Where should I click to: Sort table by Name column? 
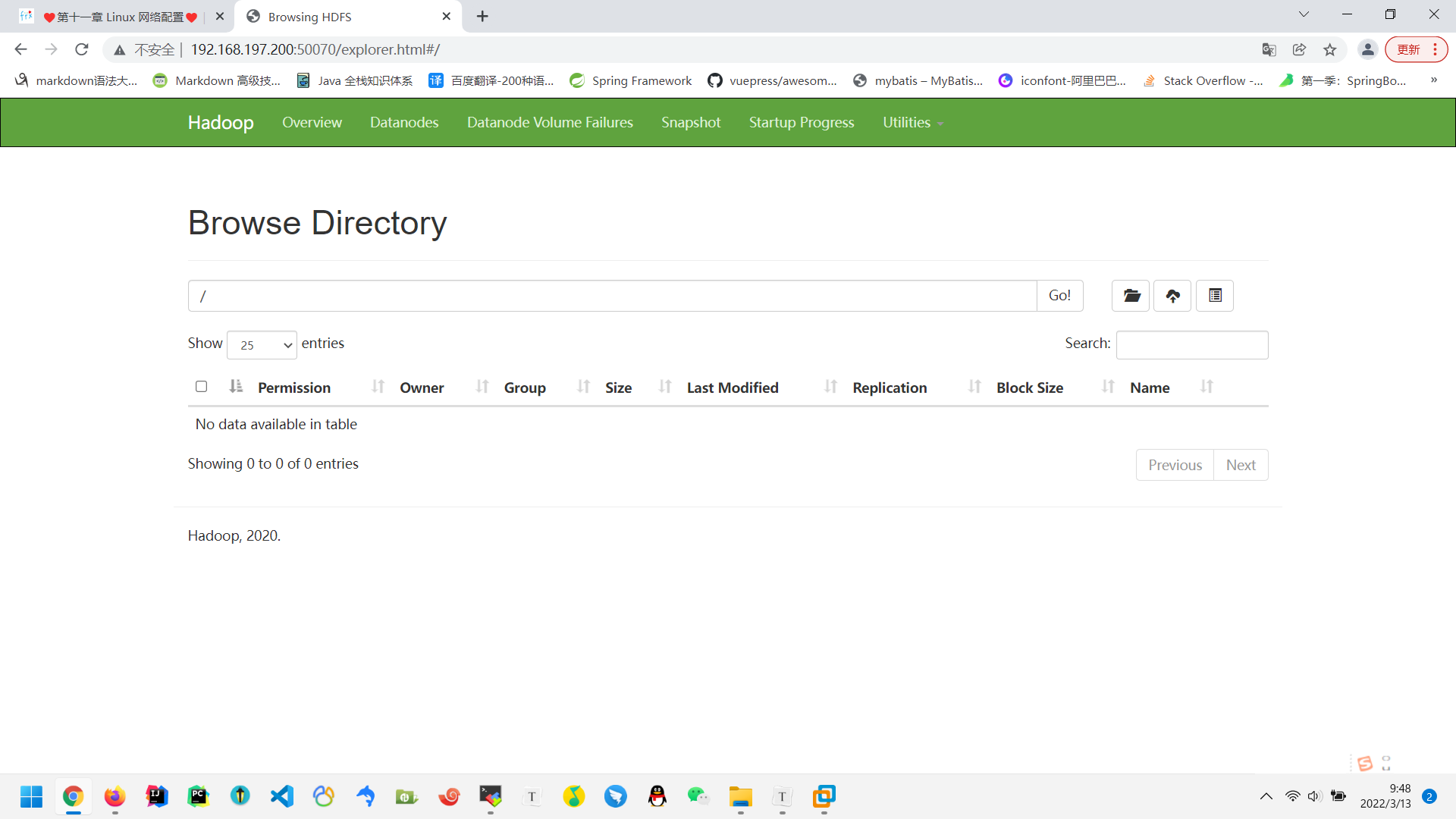(1150, 388)
